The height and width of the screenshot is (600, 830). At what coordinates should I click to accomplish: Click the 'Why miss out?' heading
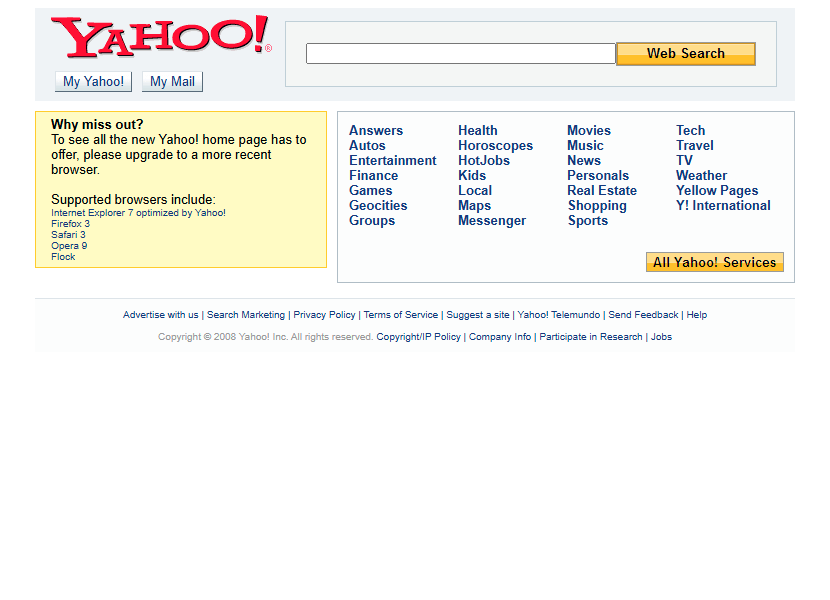point(97,124)
